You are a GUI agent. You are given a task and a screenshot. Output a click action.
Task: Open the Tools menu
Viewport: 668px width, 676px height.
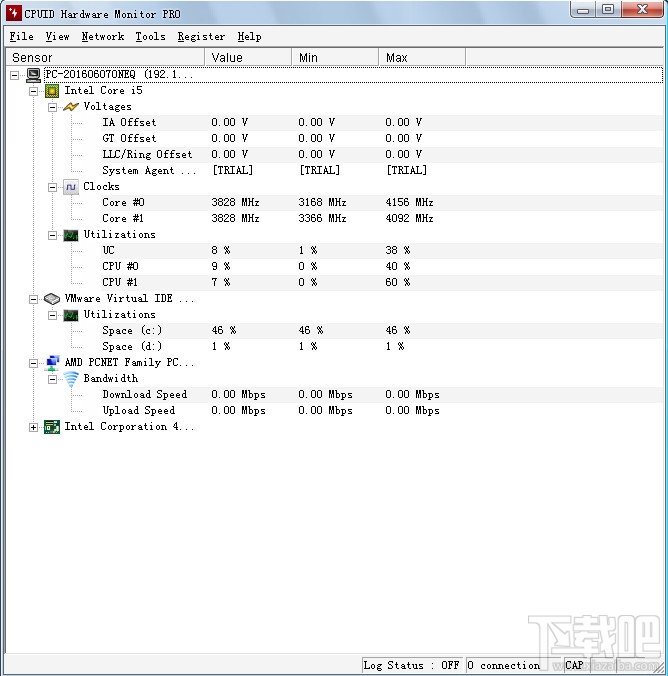coord(150,37)
